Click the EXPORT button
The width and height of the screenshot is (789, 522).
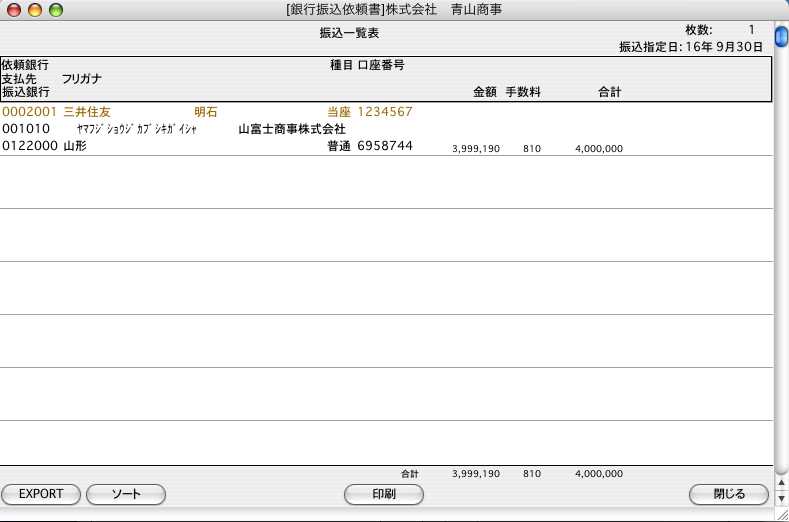[41, 494]
